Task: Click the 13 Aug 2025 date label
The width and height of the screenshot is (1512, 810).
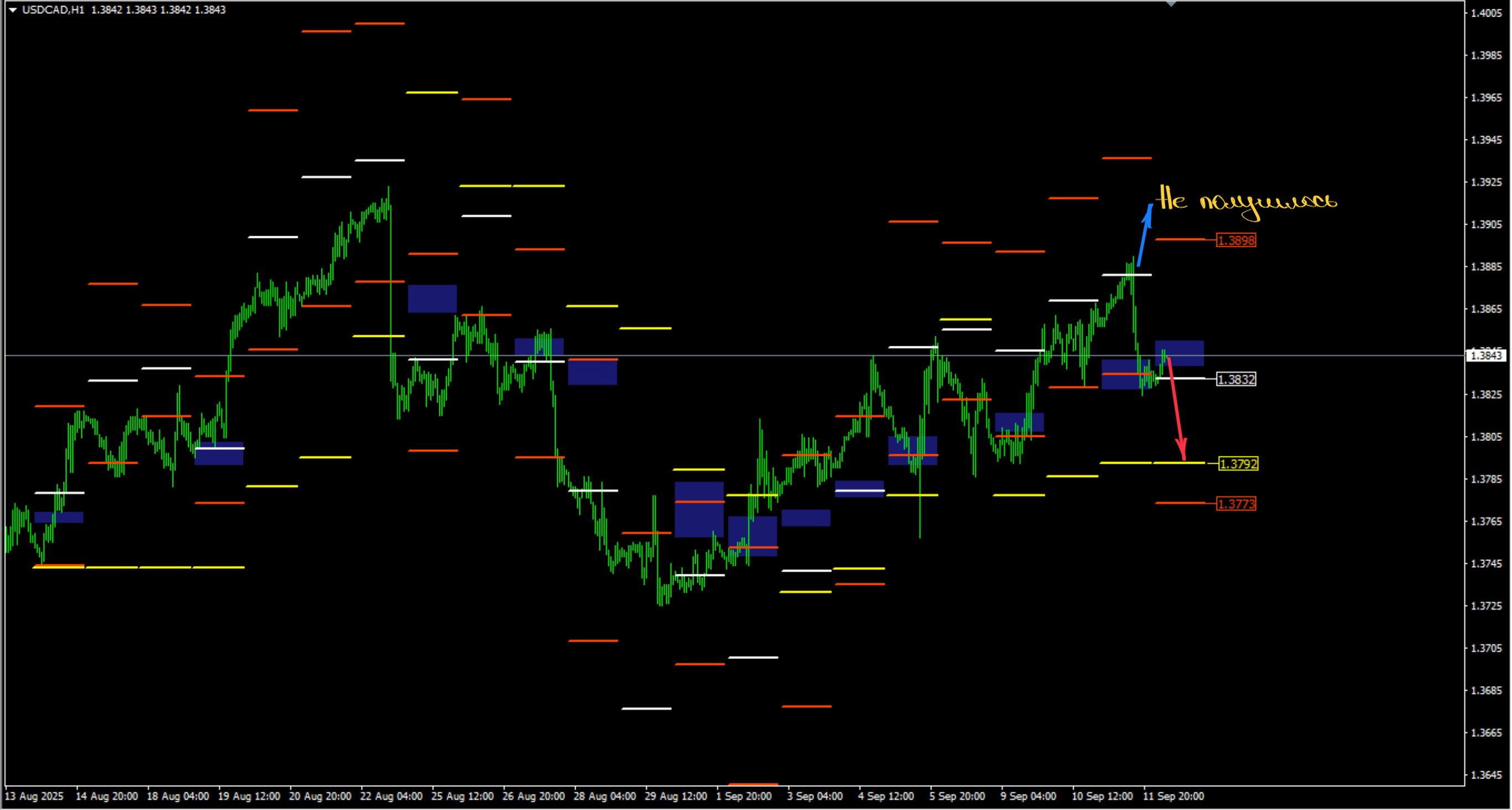Action: pyautogui.click(x=34, y=797)
